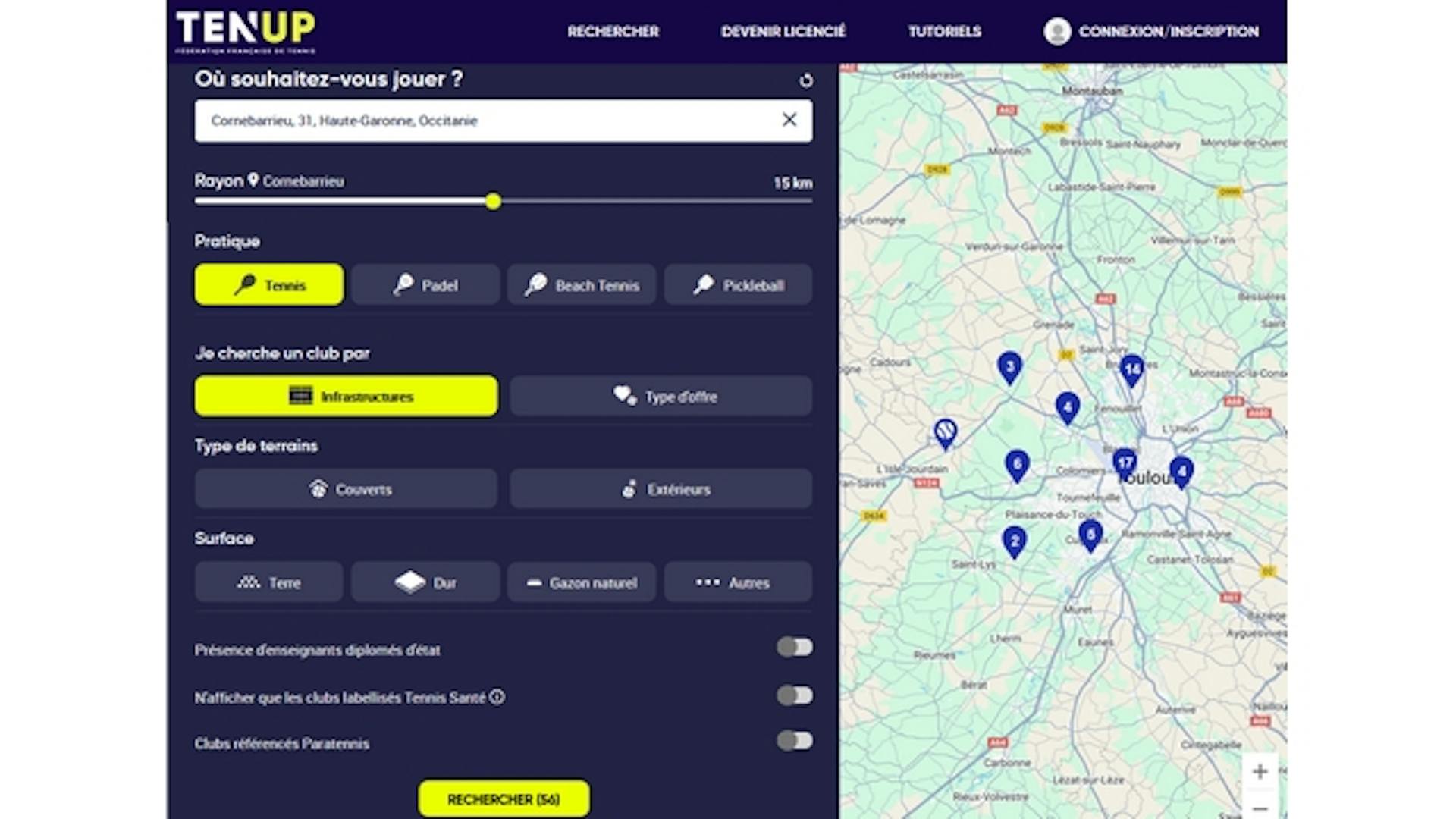Click into the location search input field
The height and width of the screenshot is (819, 1456).
point(485,121)
